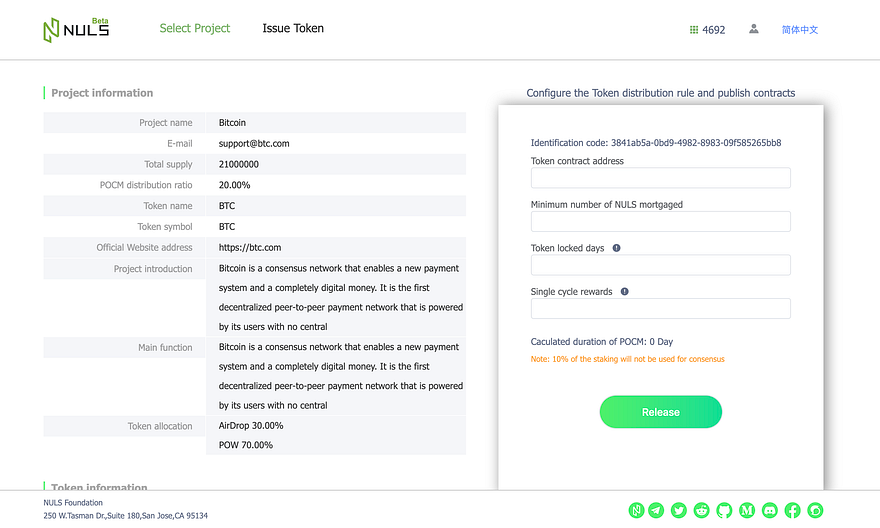The height and width of the screenshot is (528, 880).
Task: Switch language to 简体中文
Action: tap(800, 30)
